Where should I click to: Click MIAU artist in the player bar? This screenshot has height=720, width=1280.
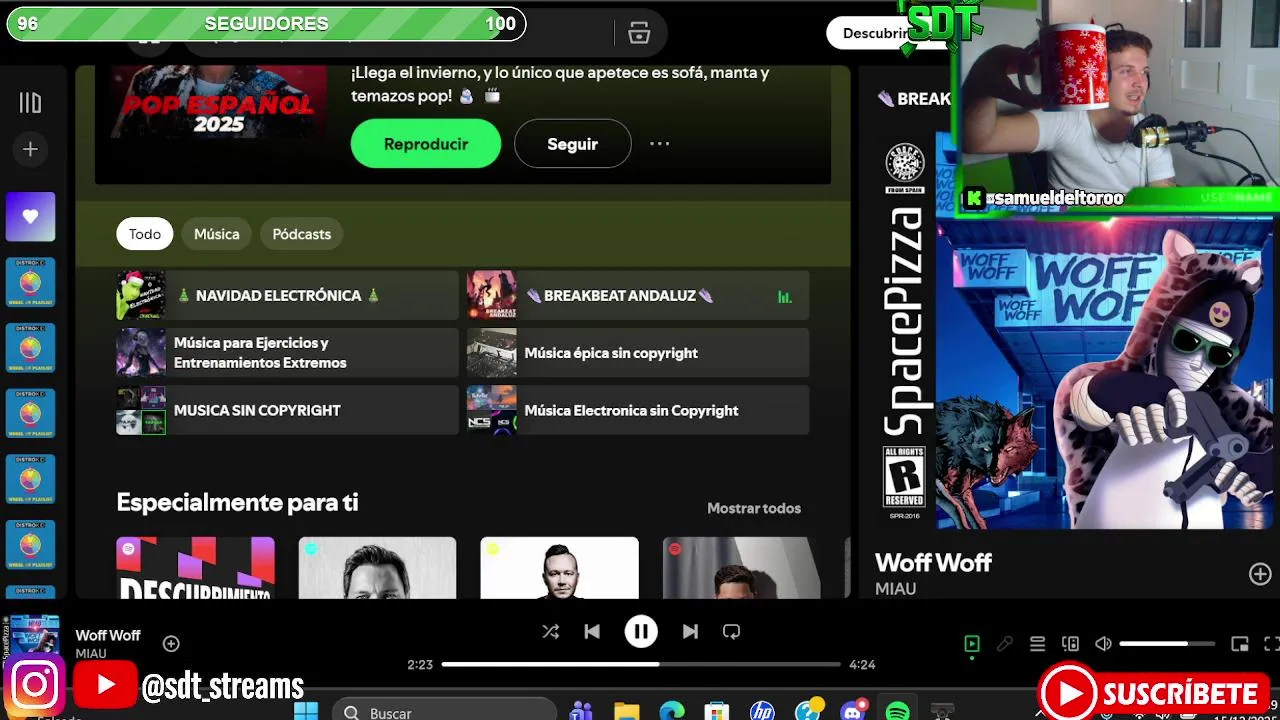click(x=91, y=653)
